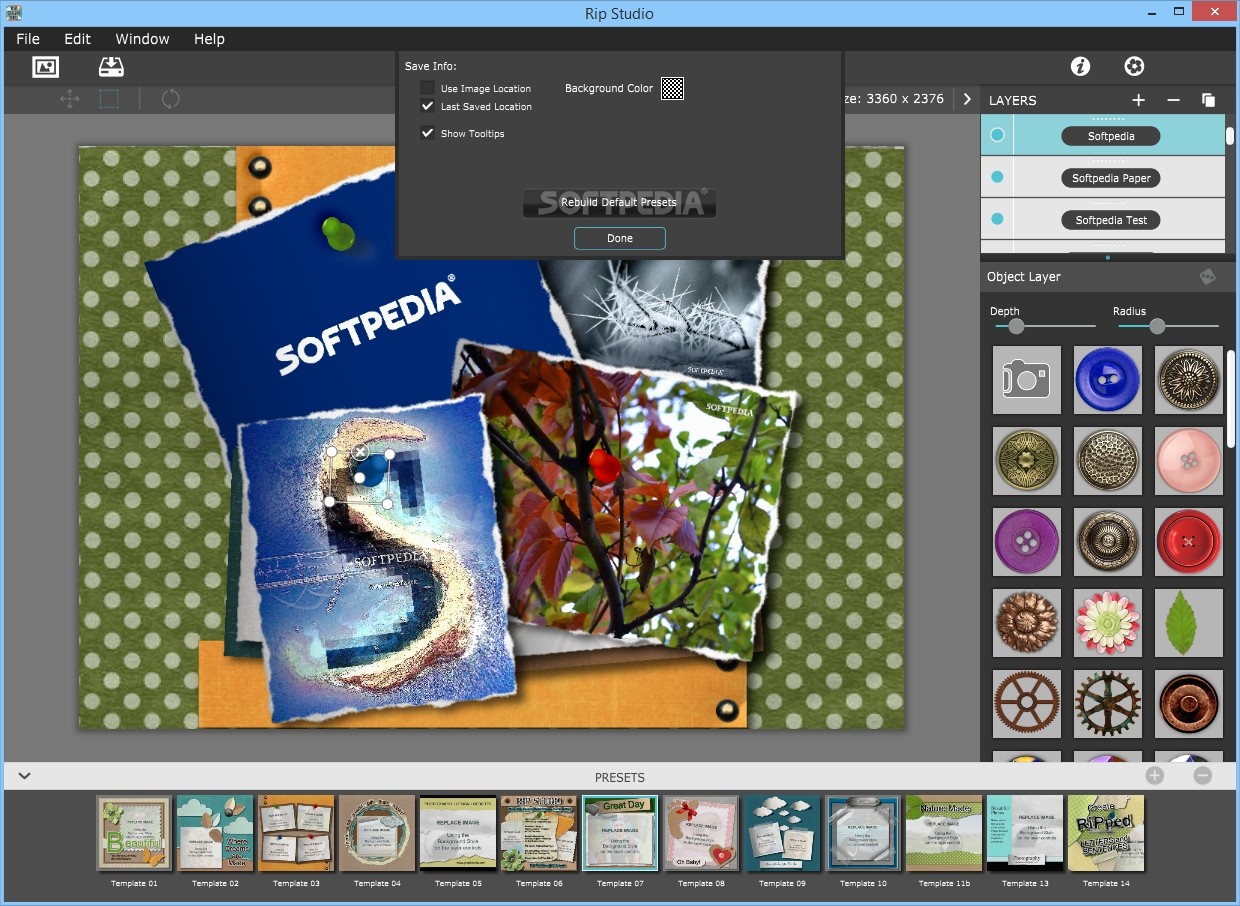The image size is (1240, 906).
Task: Open the File menu
Action: coord(28,39)
